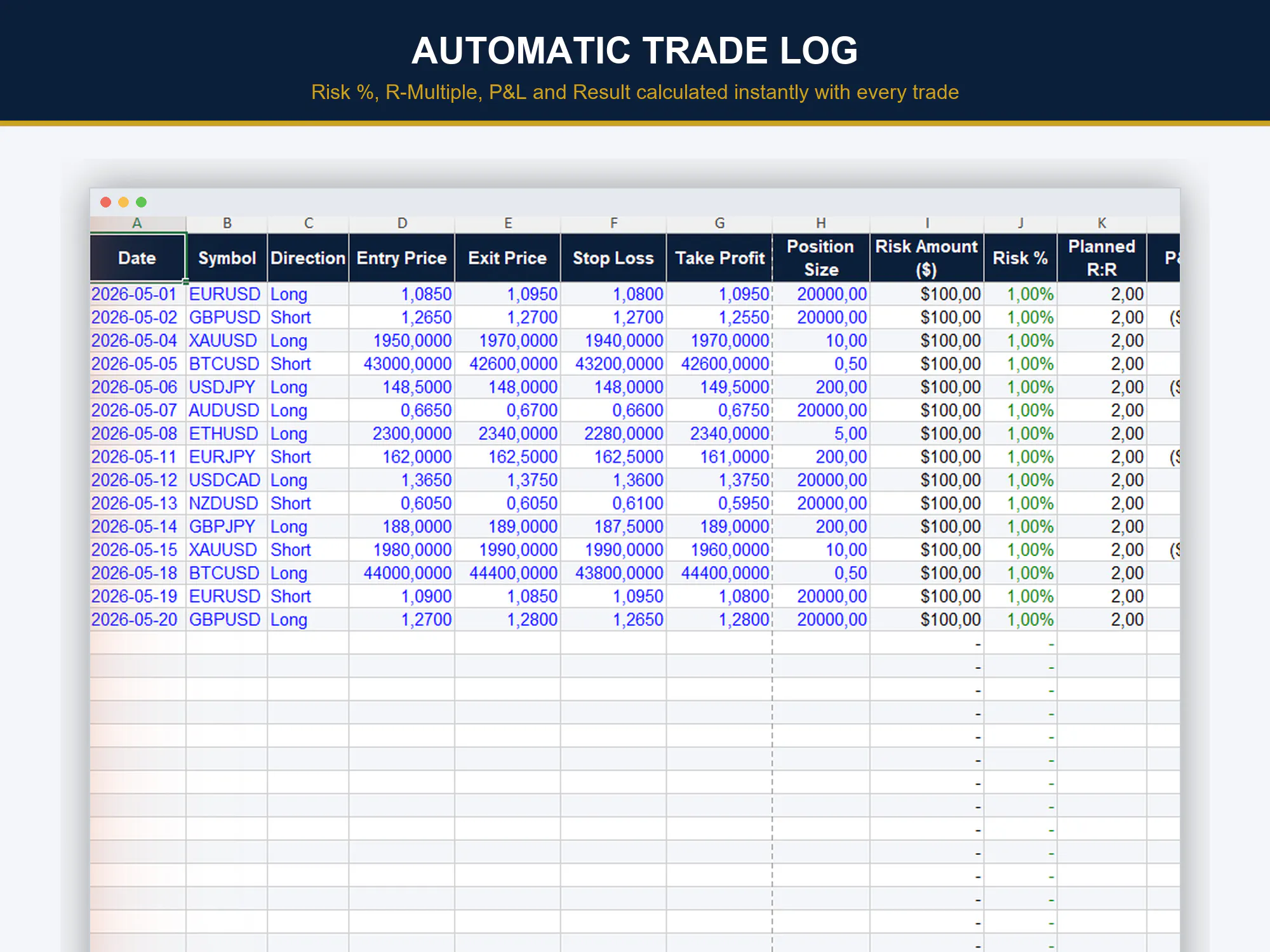1270x952 pixels.
Task: Select the ETHUSD symbol cell
Action: pos(227,434)
